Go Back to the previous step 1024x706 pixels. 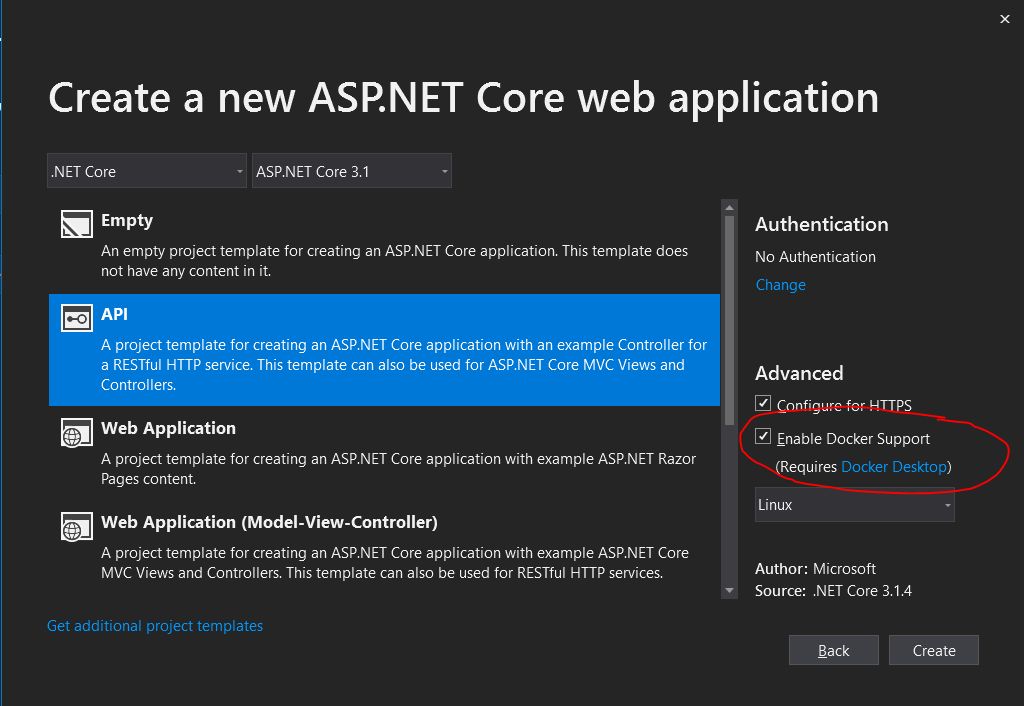tap(833, 650)
